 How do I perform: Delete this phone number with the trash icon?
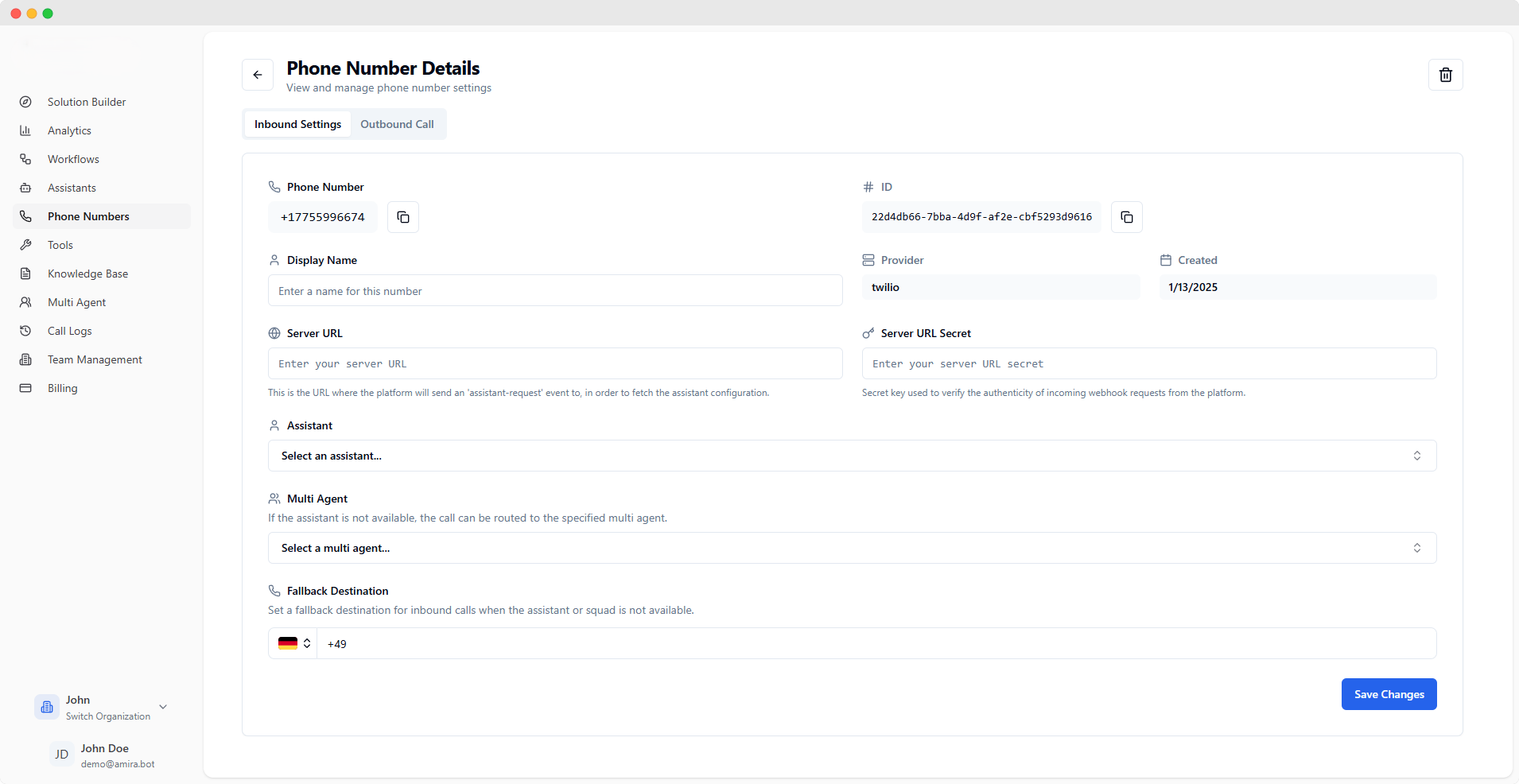[1445, 74]
